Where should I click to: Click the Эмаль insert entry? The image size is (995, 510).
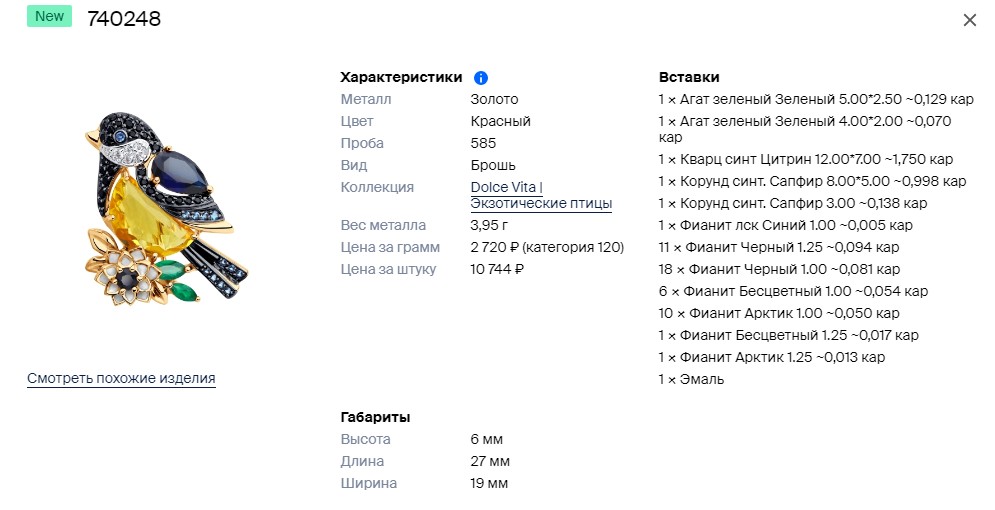pos(691,379)
